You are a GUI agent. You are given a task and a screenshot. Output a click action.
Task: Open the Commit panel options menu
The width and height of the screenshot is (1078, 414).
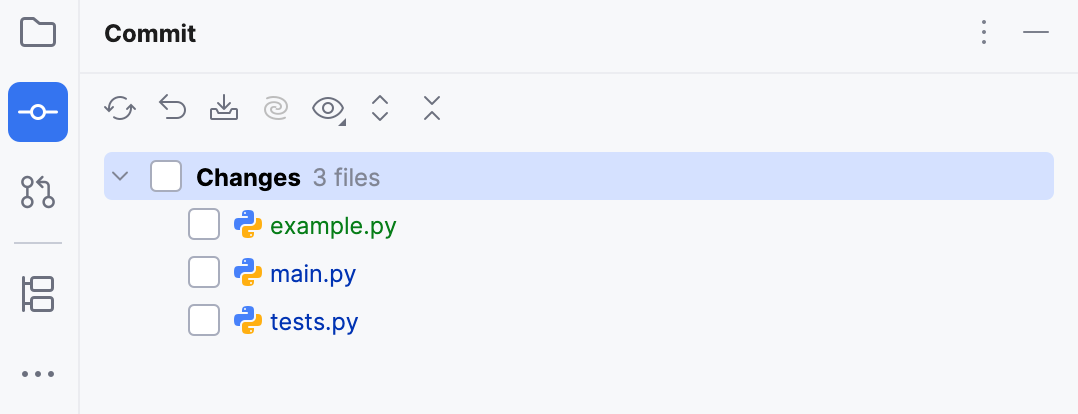pos(984,33)
